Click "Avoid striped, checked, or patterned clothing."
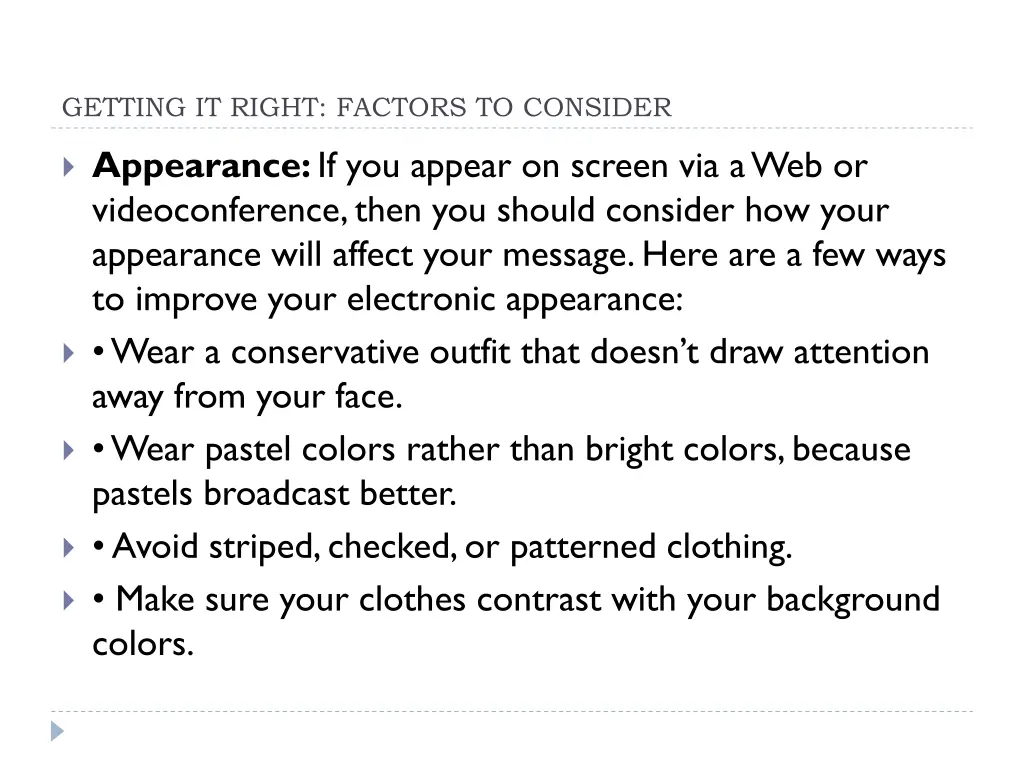 pos(451,547)
